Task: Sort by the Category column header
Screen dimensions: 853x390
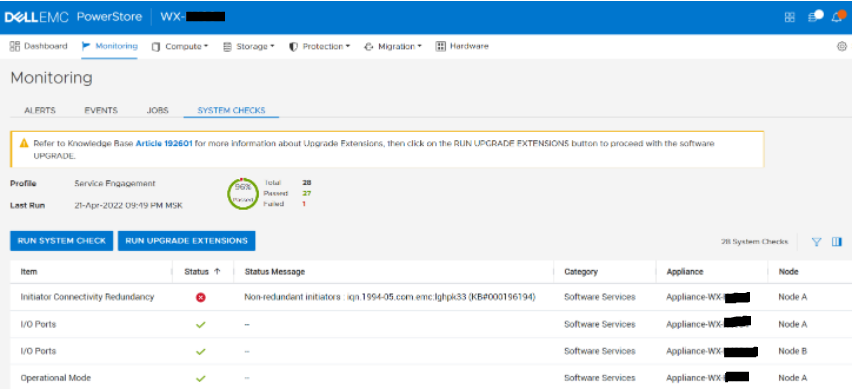Action: (x=581, y=271)
